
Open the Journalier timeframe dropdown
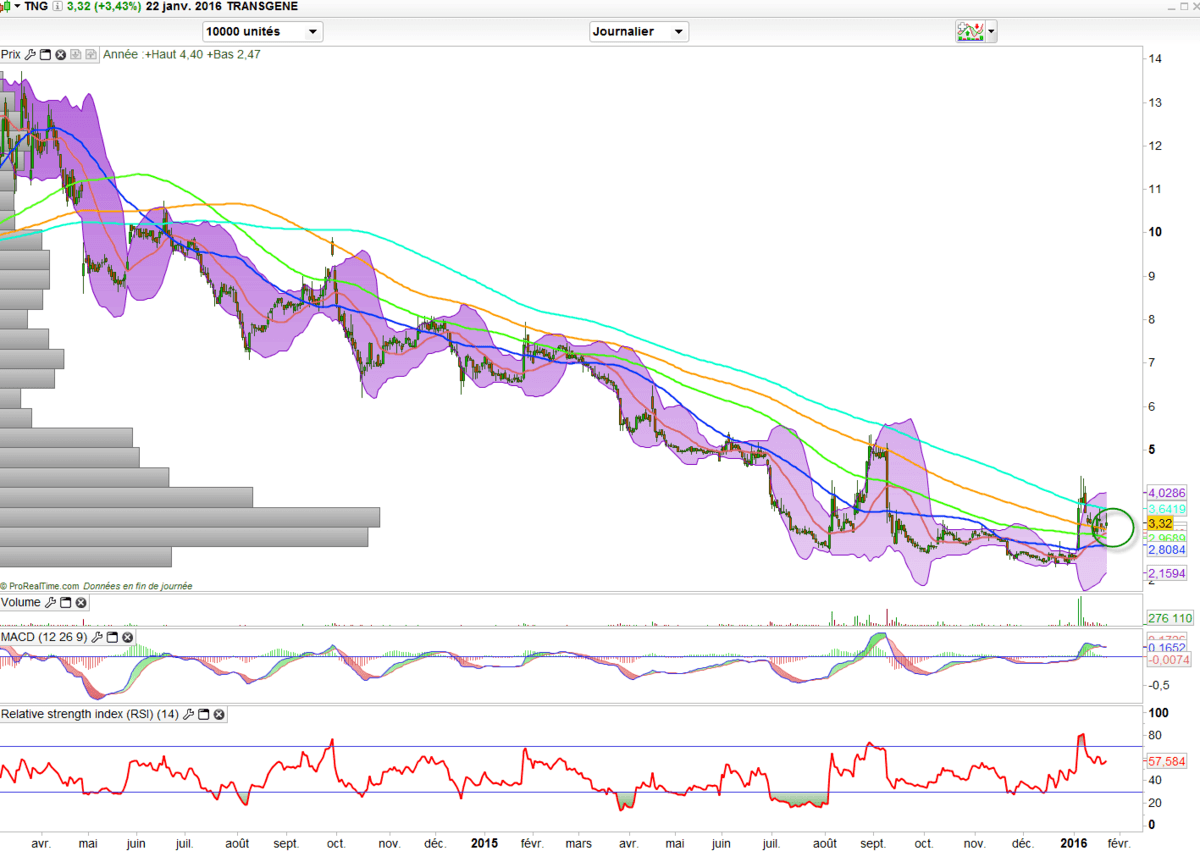pyautogui.click(x=639, y=31)
